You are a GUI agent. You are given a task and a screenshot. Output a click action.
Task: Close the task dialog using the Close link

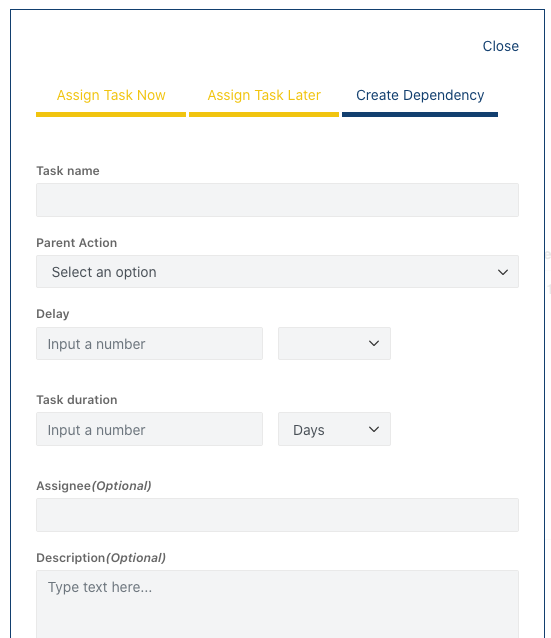point(501,46)
